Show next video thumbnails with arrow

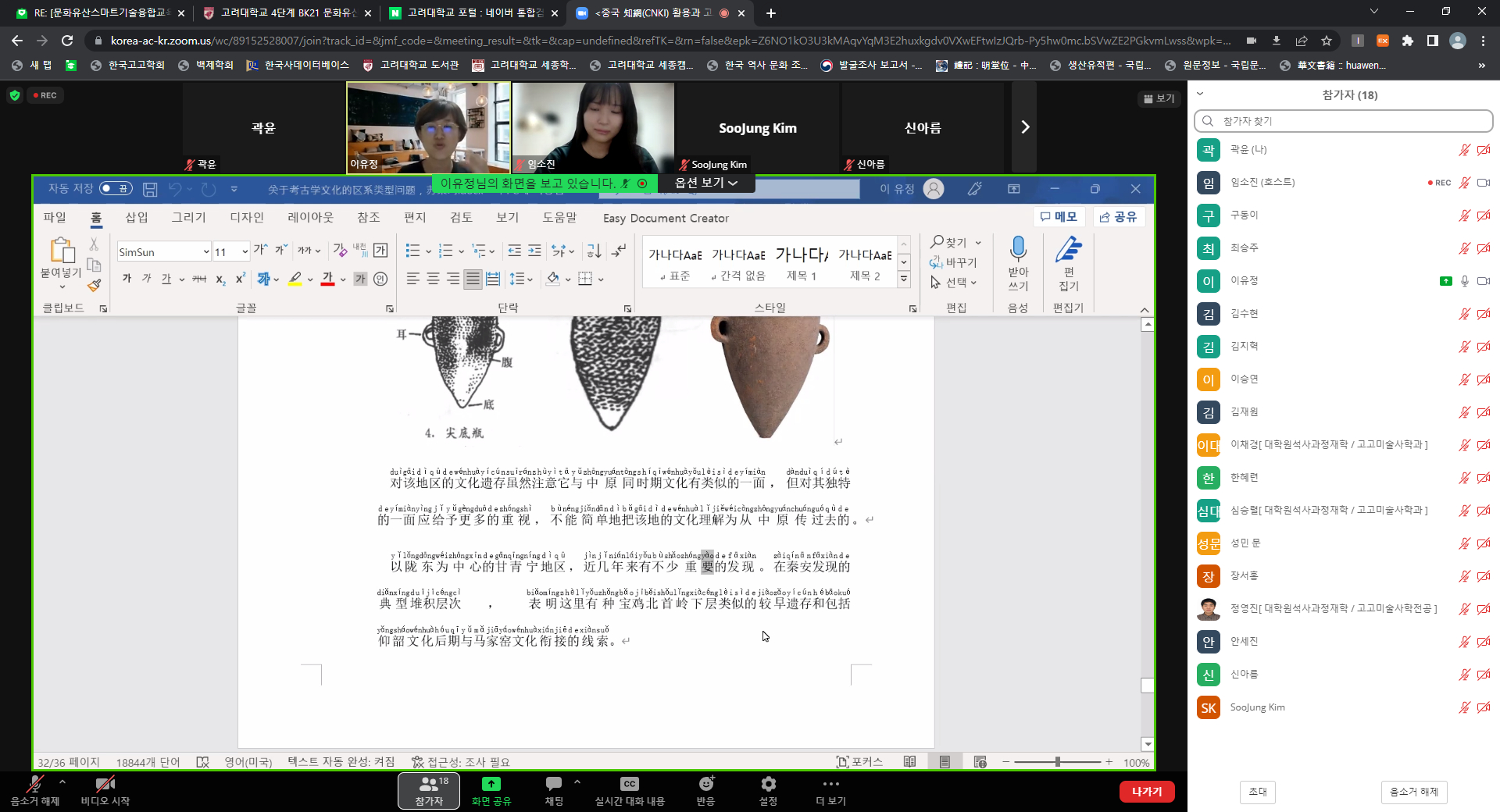1024,127
